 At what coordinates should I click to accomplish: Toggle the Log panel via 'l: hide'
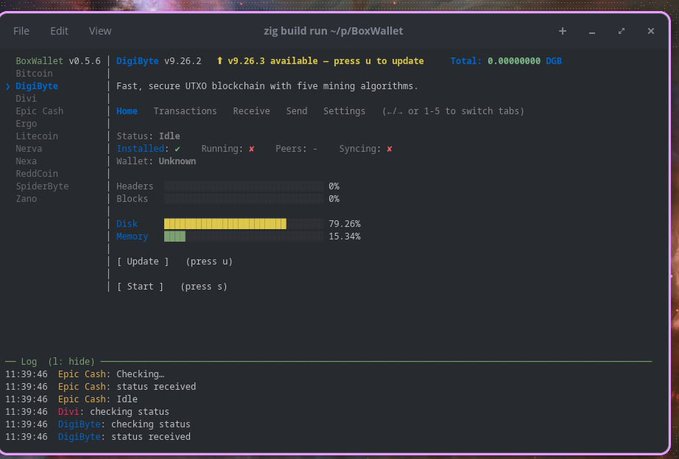71,362
